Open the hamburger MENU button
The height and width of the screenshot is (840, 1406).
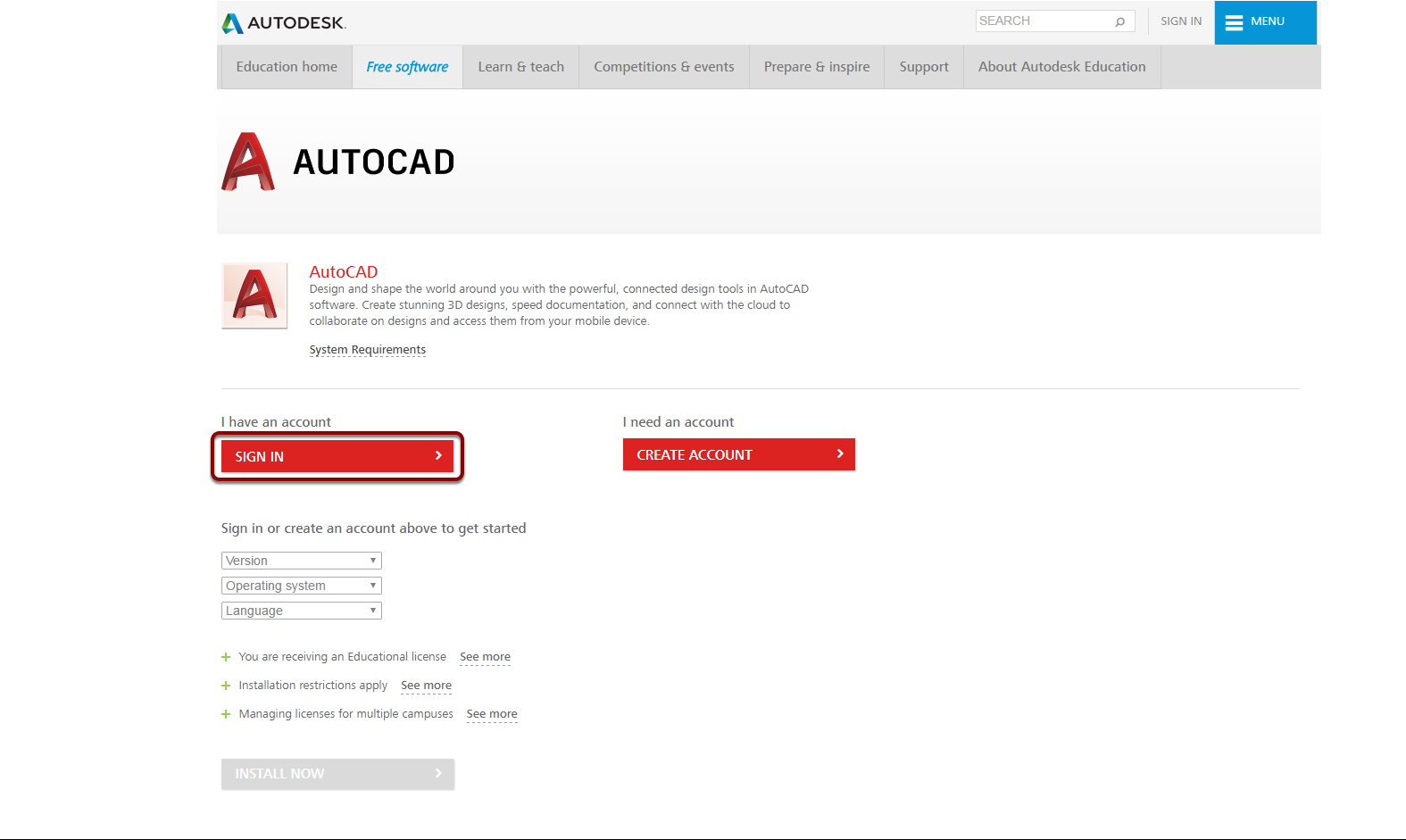point(1265,22)
